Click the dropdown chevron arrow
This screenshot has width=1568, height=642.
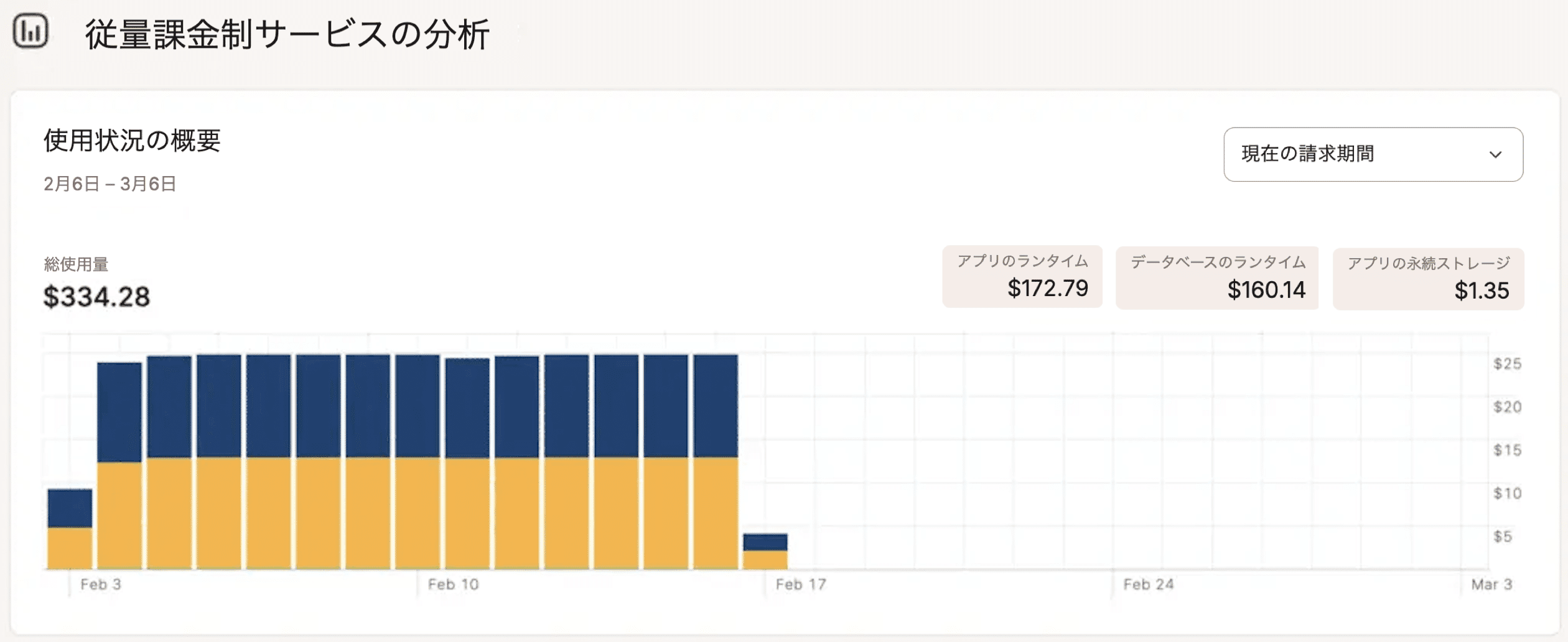tap(1495, 154)
